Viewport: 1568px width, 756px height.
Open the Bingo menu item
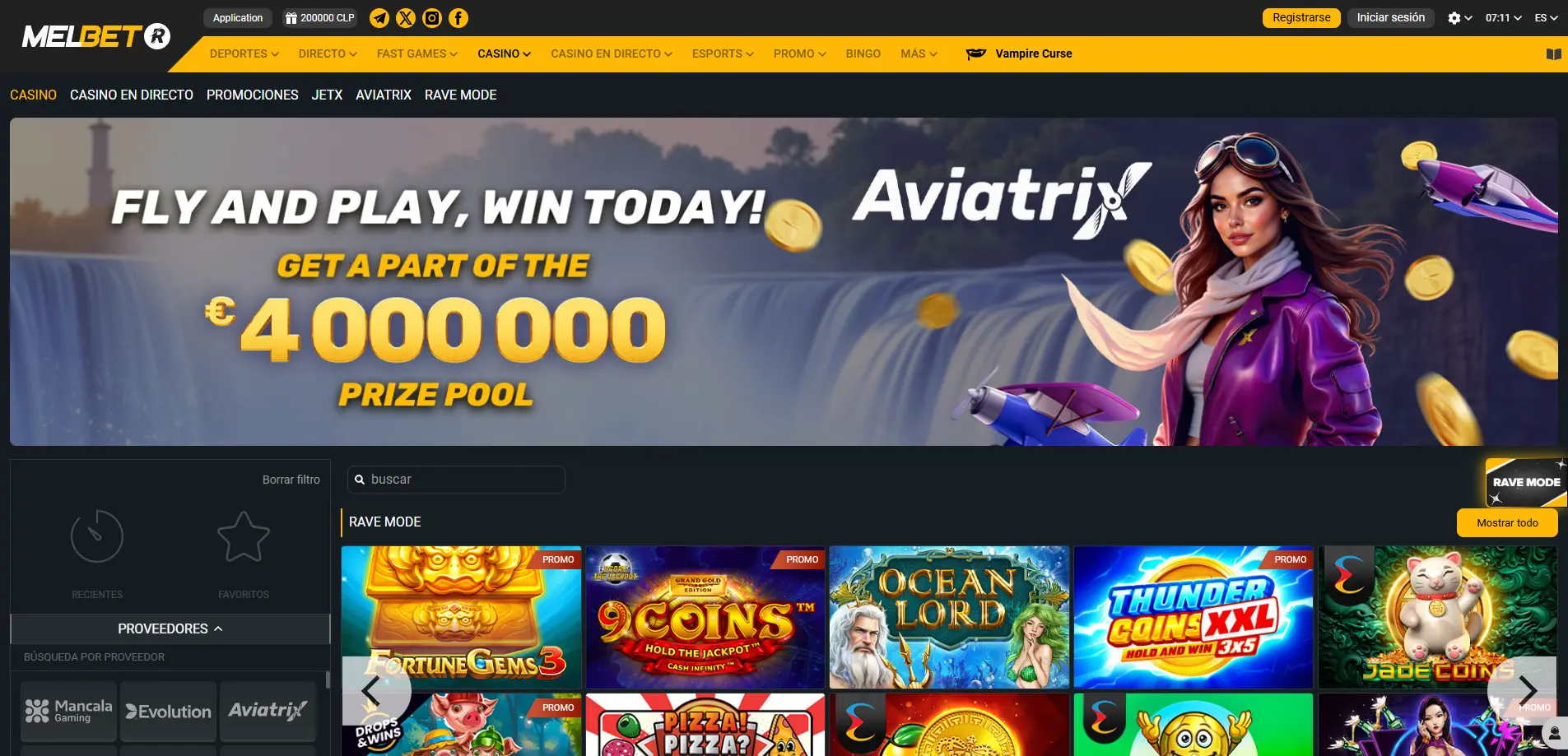pos(863,53)
